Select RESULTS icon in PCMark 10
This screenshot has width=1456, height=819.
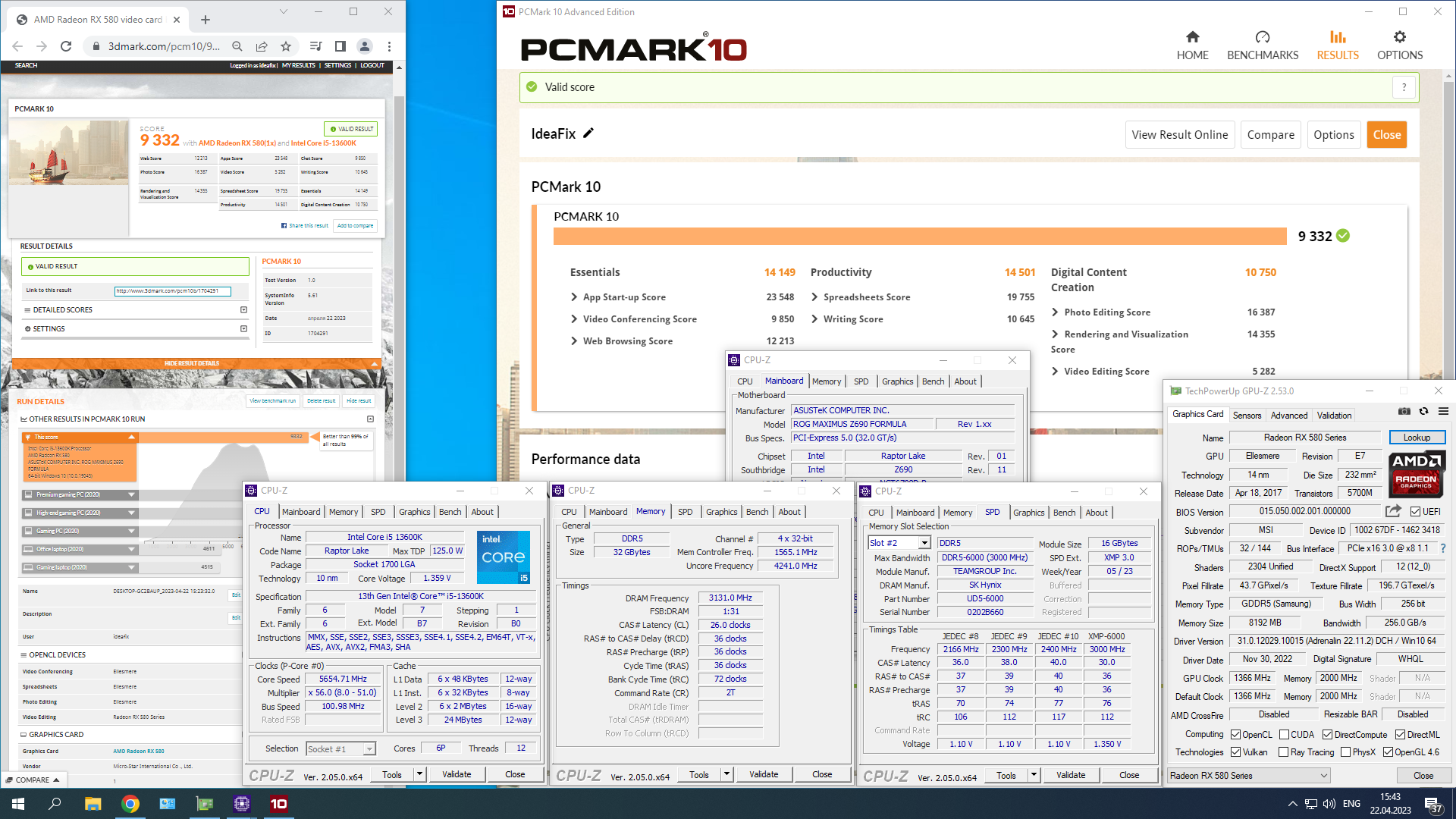coord(1338,37)
